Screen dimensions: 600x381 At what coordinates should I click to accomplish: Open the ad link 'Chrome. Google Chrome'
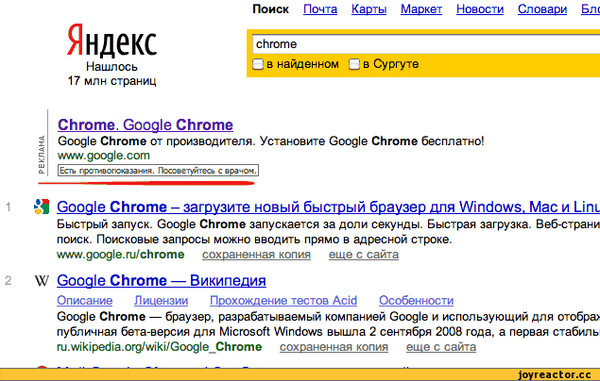tap(145, 125)
